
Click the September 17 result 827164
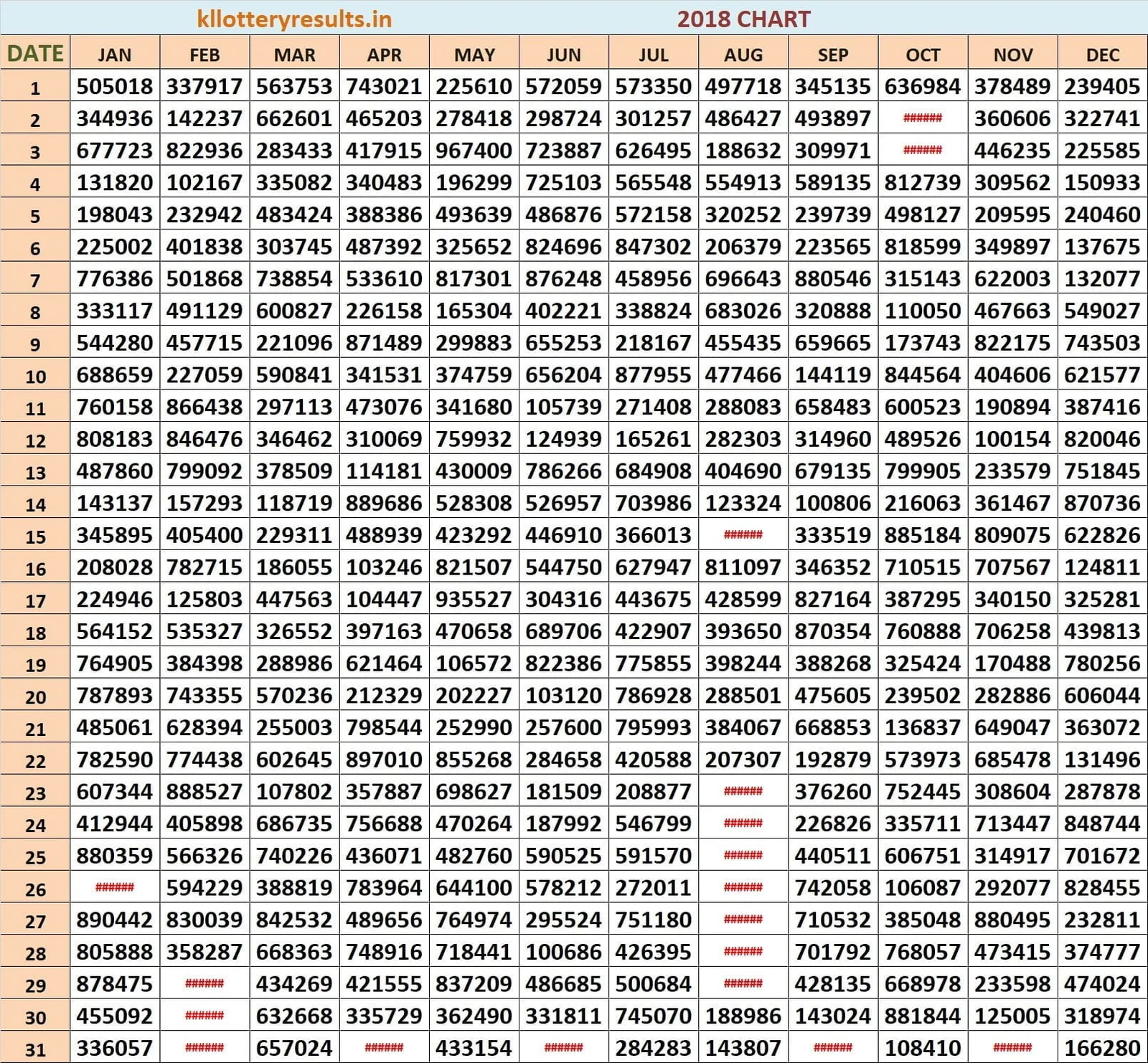[x=832, y=600]
